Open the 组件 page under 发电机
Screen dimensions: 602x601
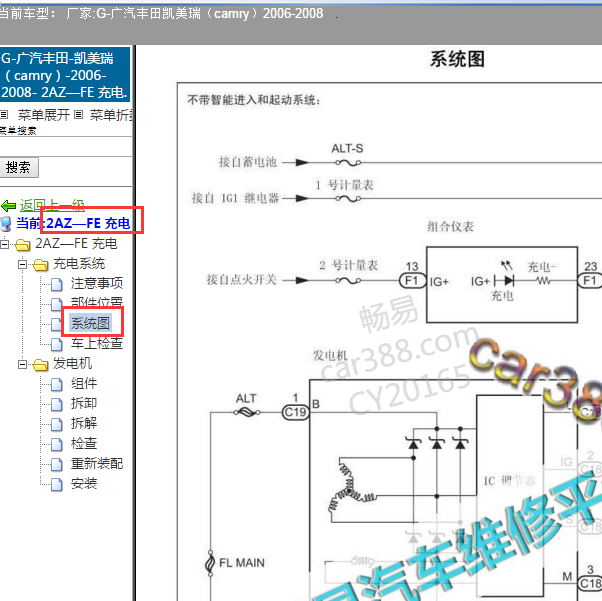point(84,383)
